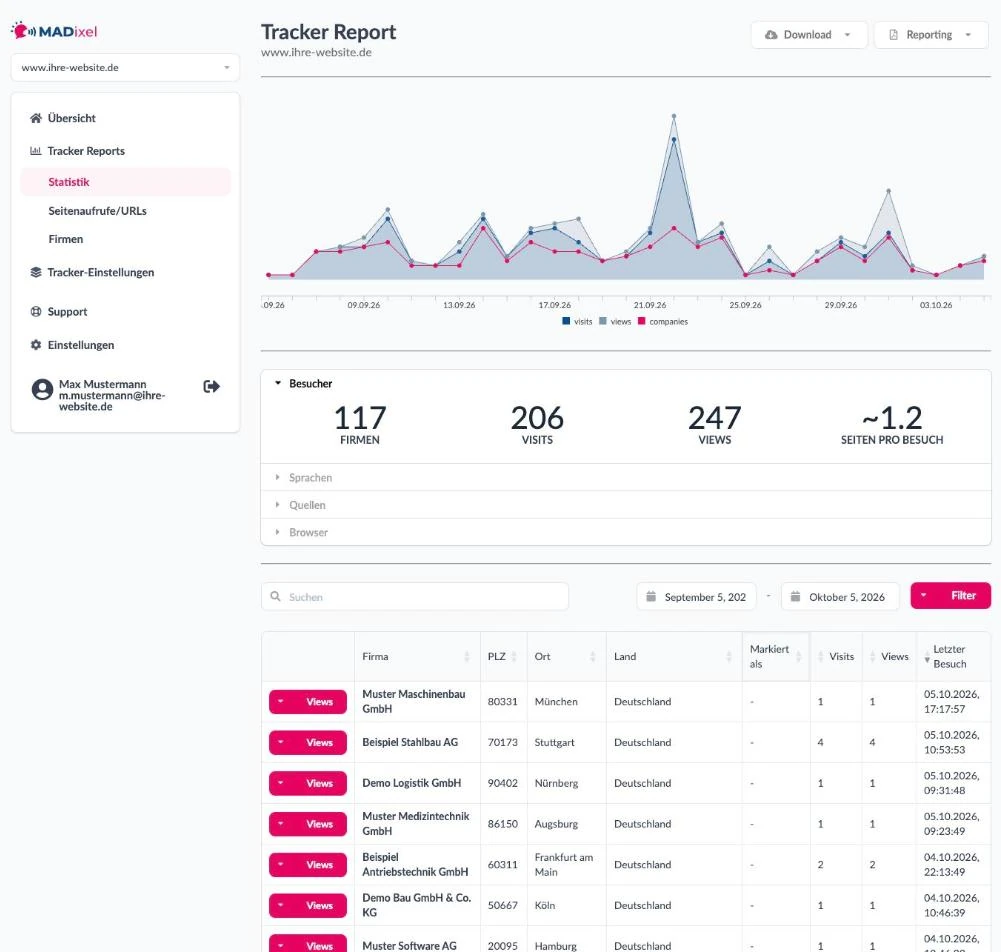Open Seitenaufrufe/URLs submenu item
Image resolution: width=1001 pixels, height=952 pixels.
98,211
